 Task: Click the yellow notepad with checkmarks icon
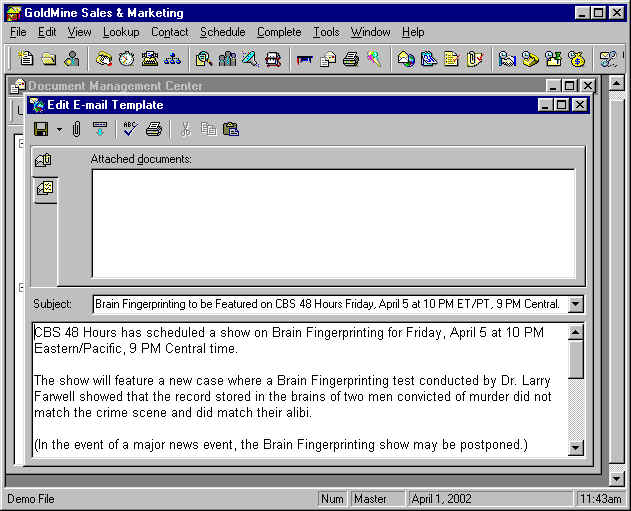tap(452, 59)
